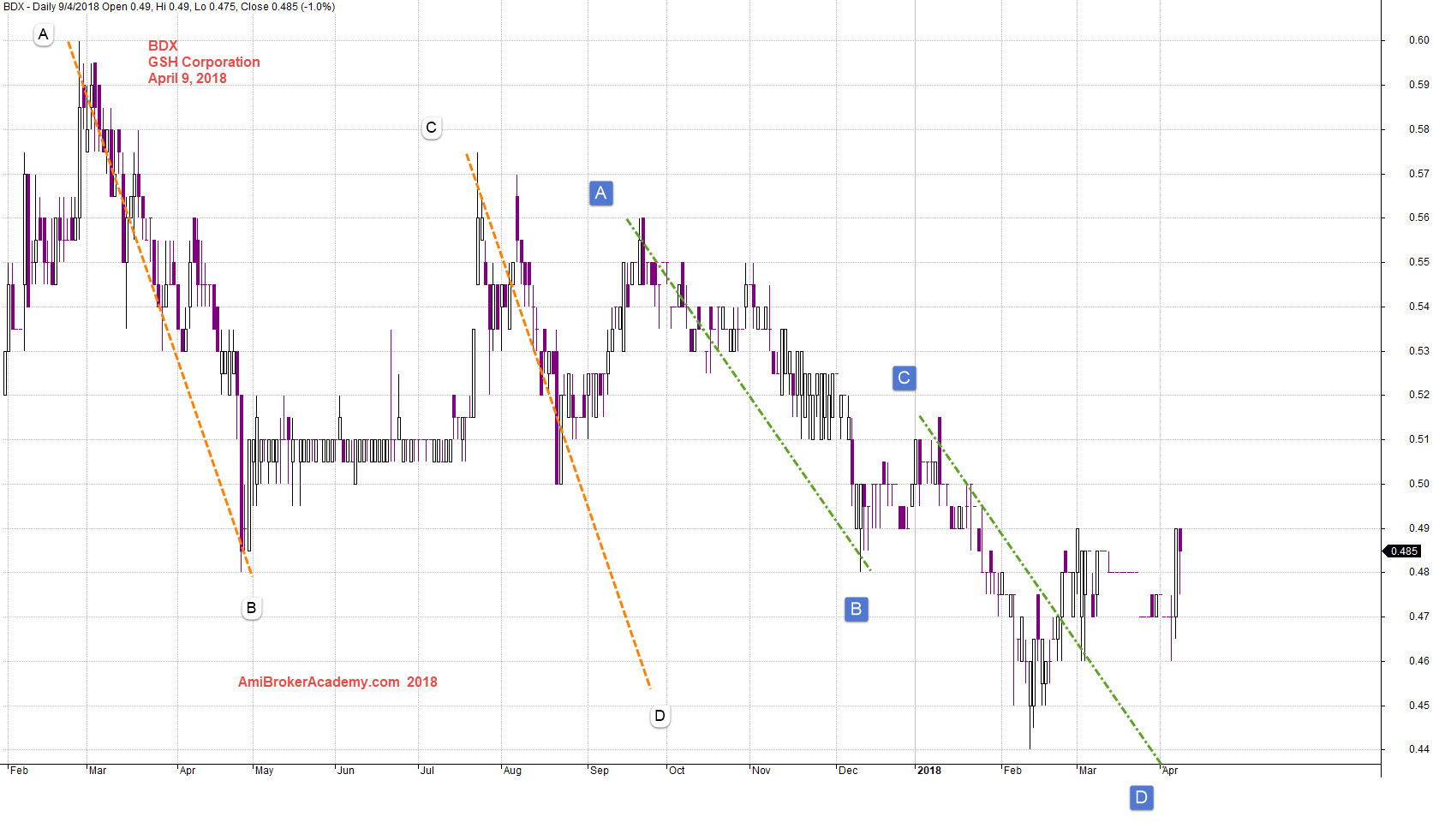1433x840 pixels.
Task: Click the Jun label on the date axis
Action: tap(346, 771)
